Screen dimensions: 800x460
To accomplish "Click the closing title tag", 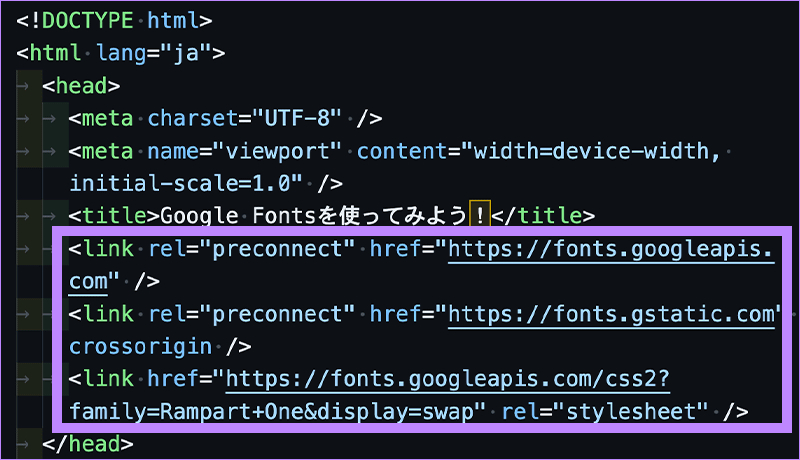I will click(543, 216).
